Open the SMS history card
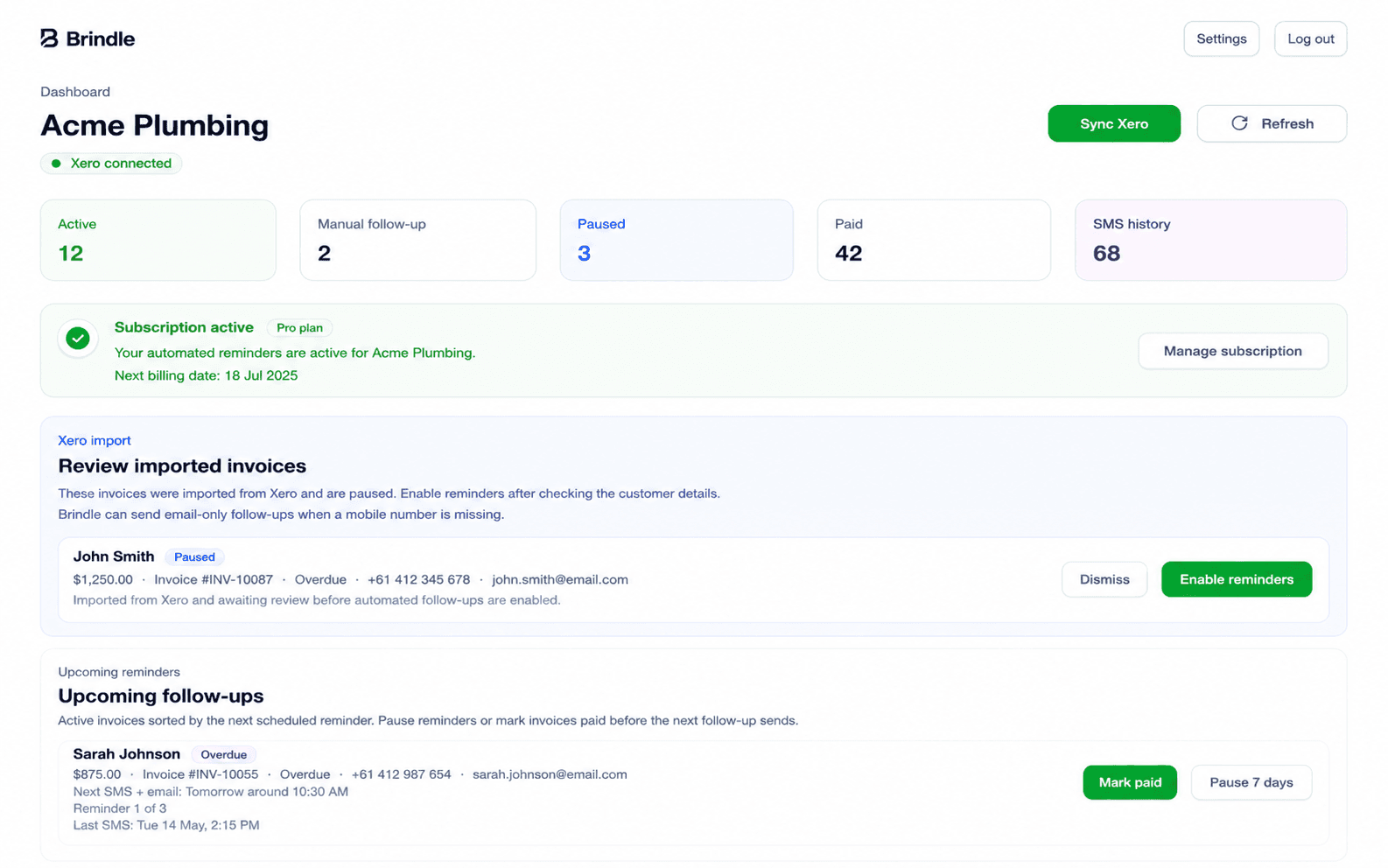This screenshot has height=868, width=1388. click(1210, 240)
